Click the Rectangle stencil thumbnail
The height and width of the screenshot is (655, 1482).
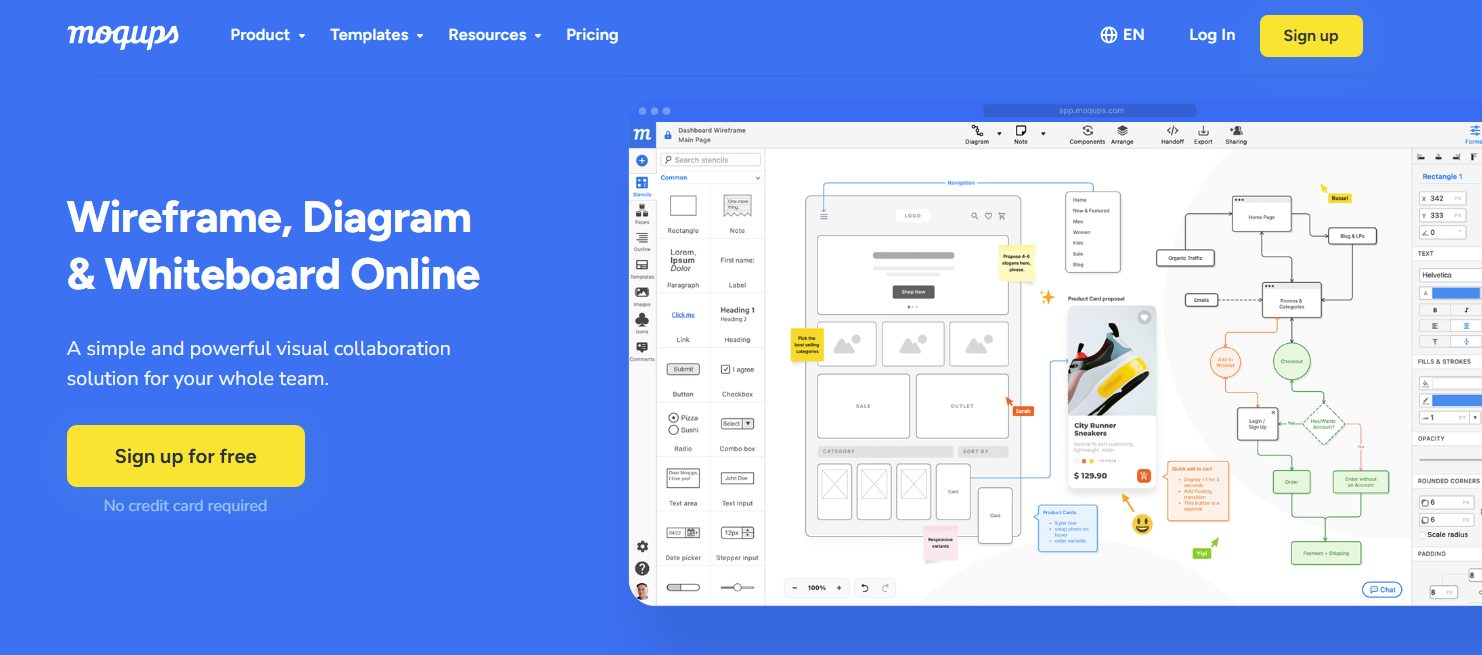tap(683, 206)
